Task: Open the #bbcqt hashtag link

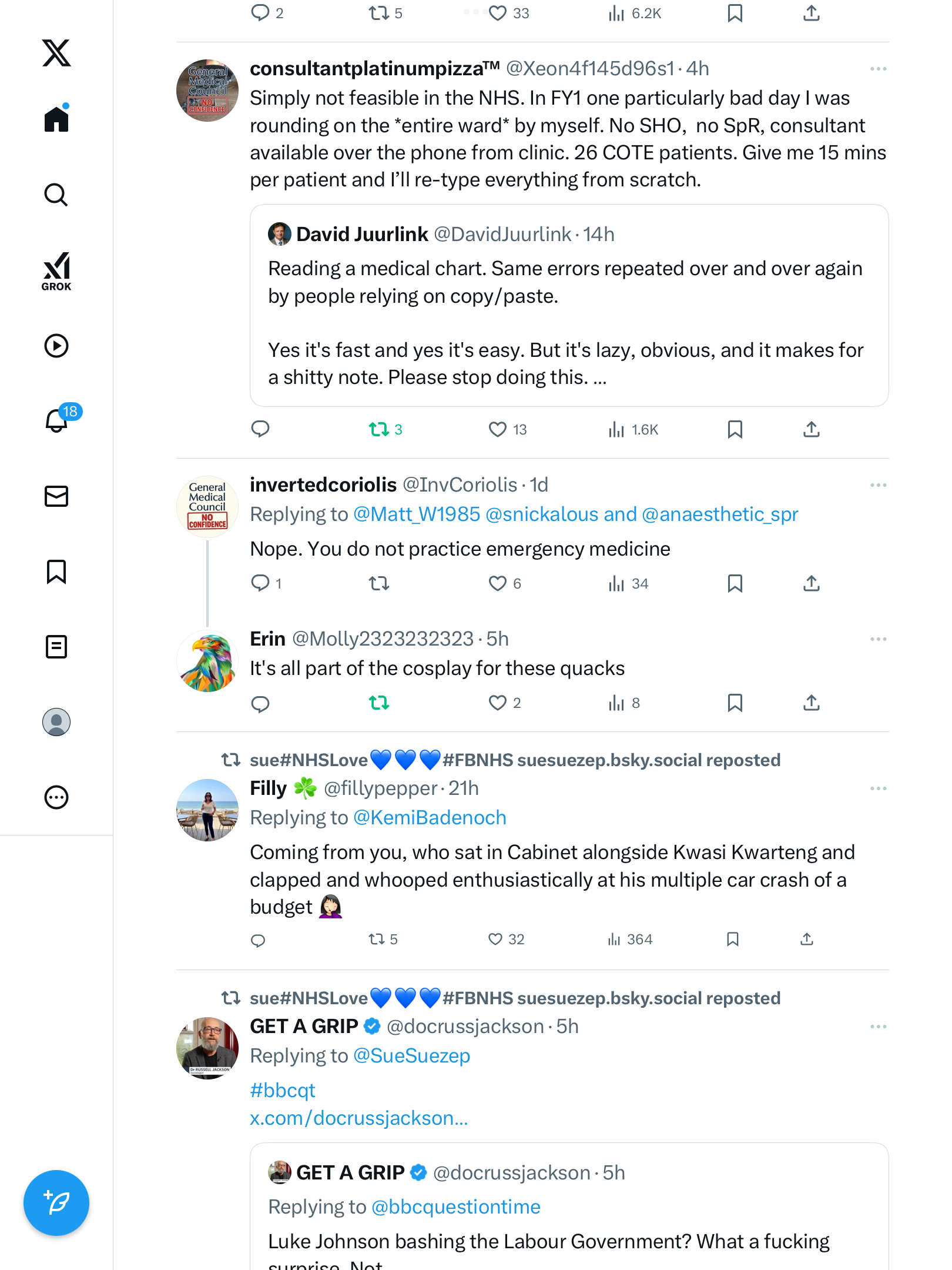Action: click(x=283, y=1091)
